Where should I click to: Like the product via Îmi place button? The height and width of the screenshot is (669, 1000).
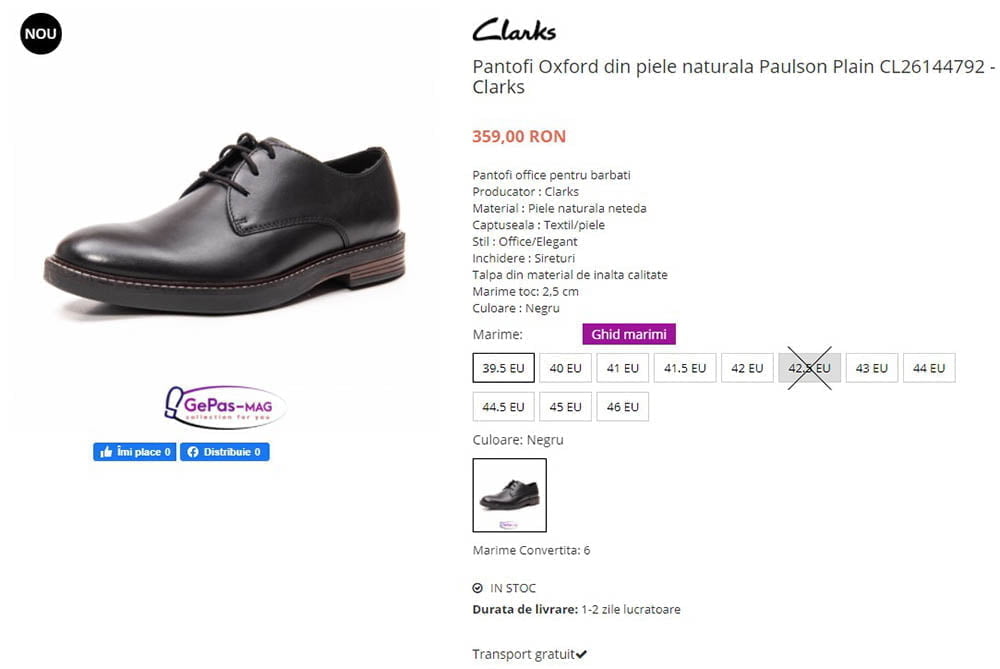(135, 452)
